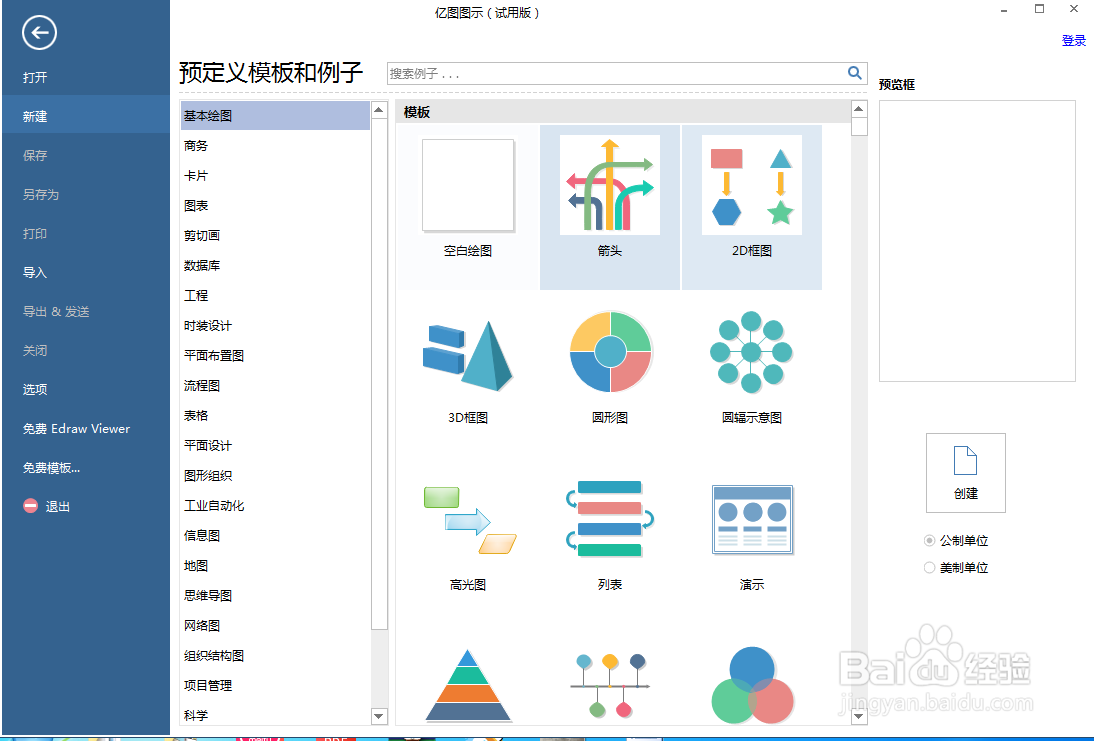Select the 剪切画 category
The image size is (1094, 741).
275,236
